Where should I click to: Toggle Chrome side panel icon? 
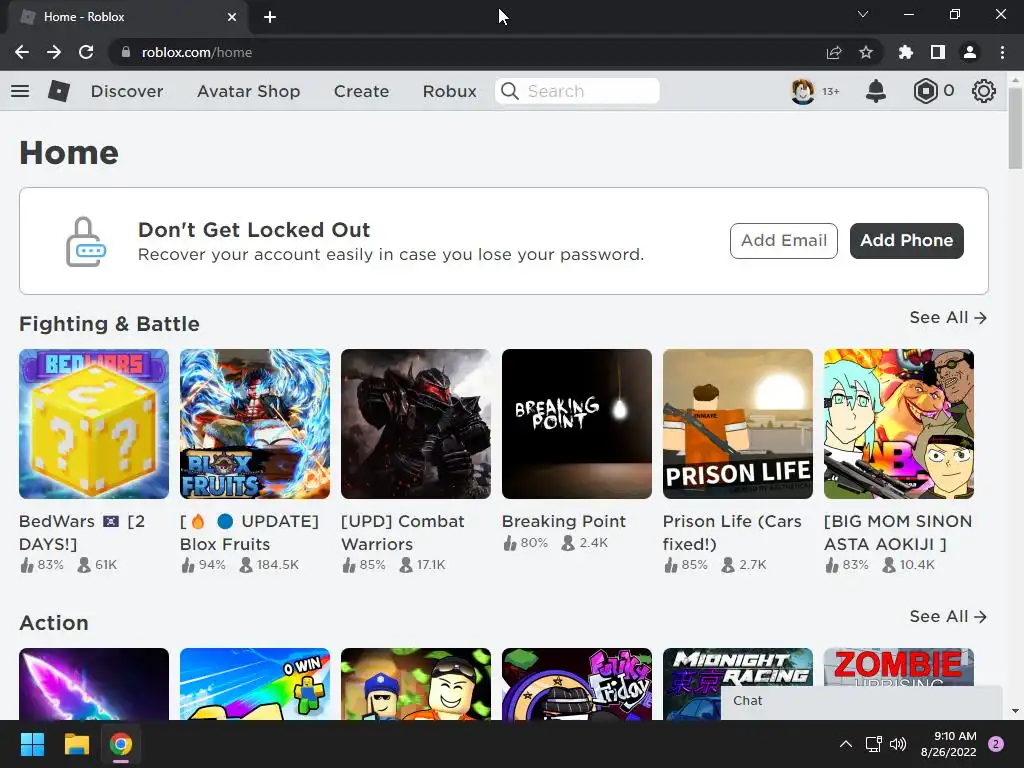(x=938, y=52)
